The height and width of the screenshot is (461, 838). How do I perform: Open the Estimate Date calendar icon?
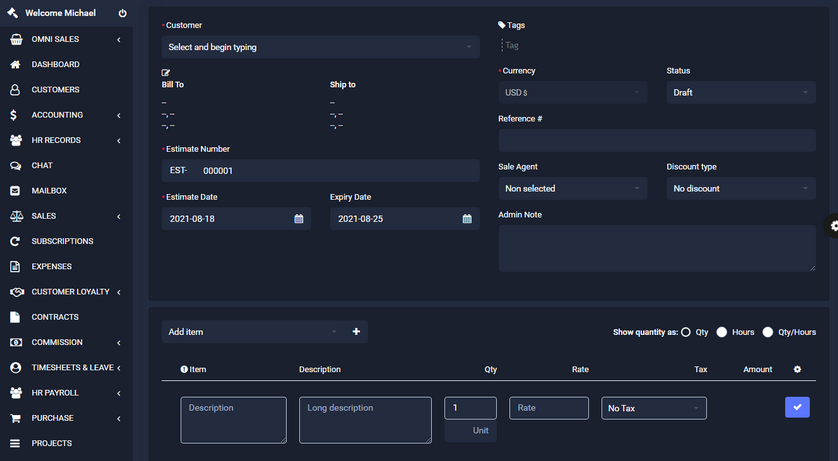tap(298, 219)
